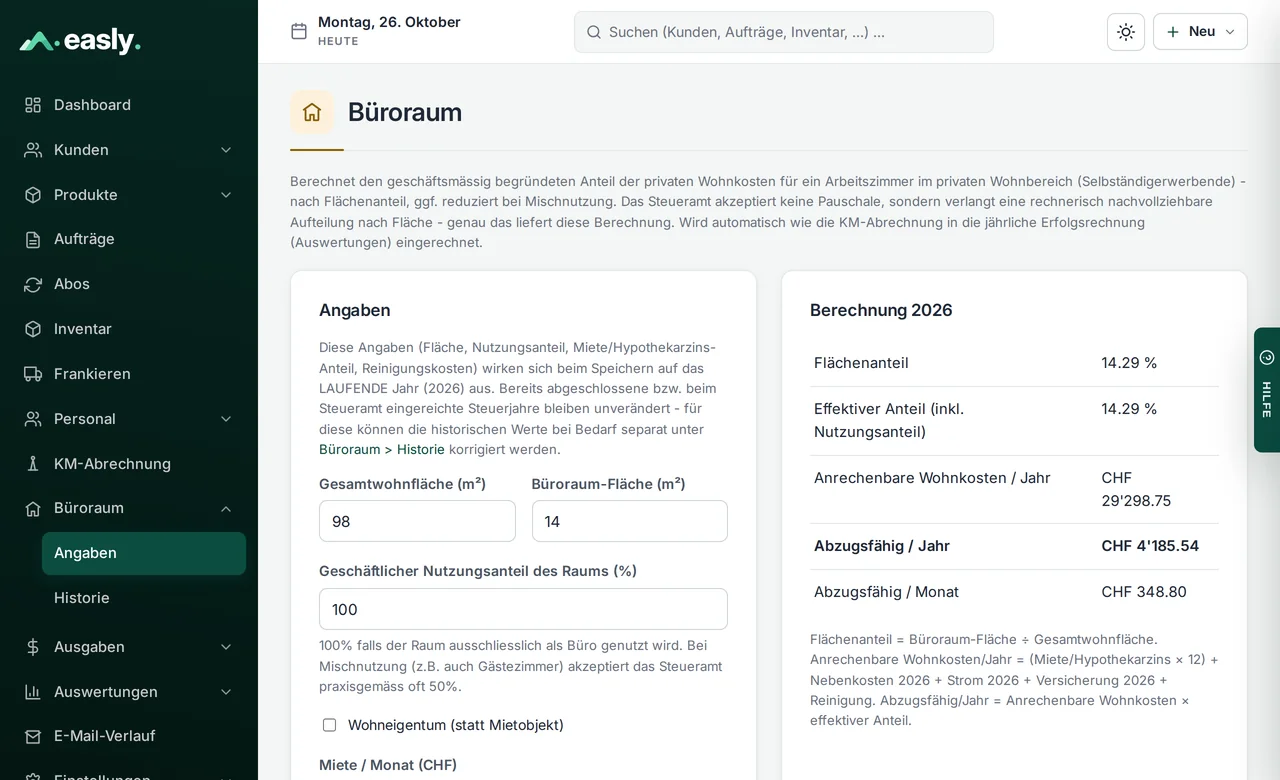The width and height of the screenshot is (1280, 780).
Task: Open the Historie submenu item
Action: 144,598
